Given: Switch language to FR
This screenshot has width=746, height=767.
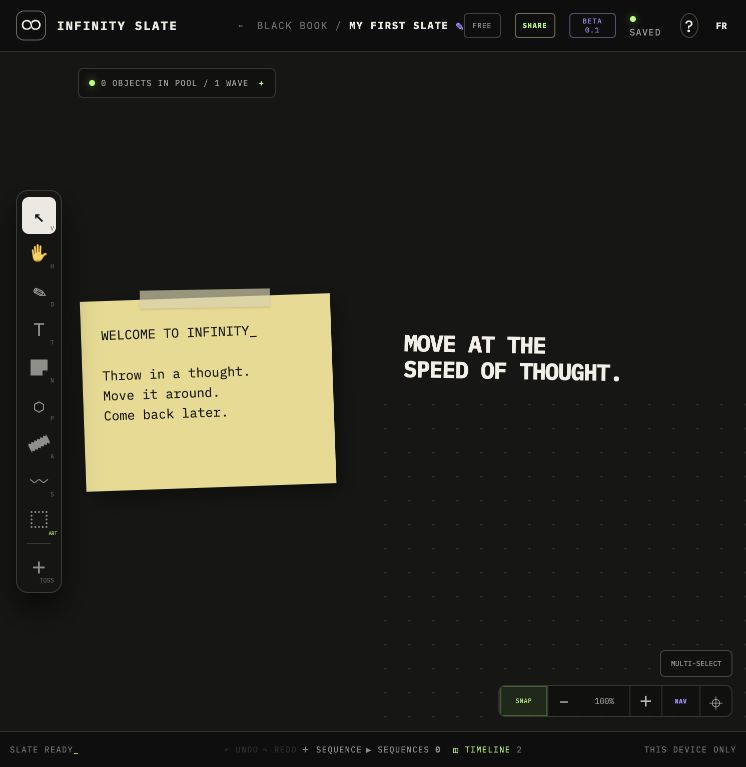Looking at the screenshot, I should (x=721, y=26).
